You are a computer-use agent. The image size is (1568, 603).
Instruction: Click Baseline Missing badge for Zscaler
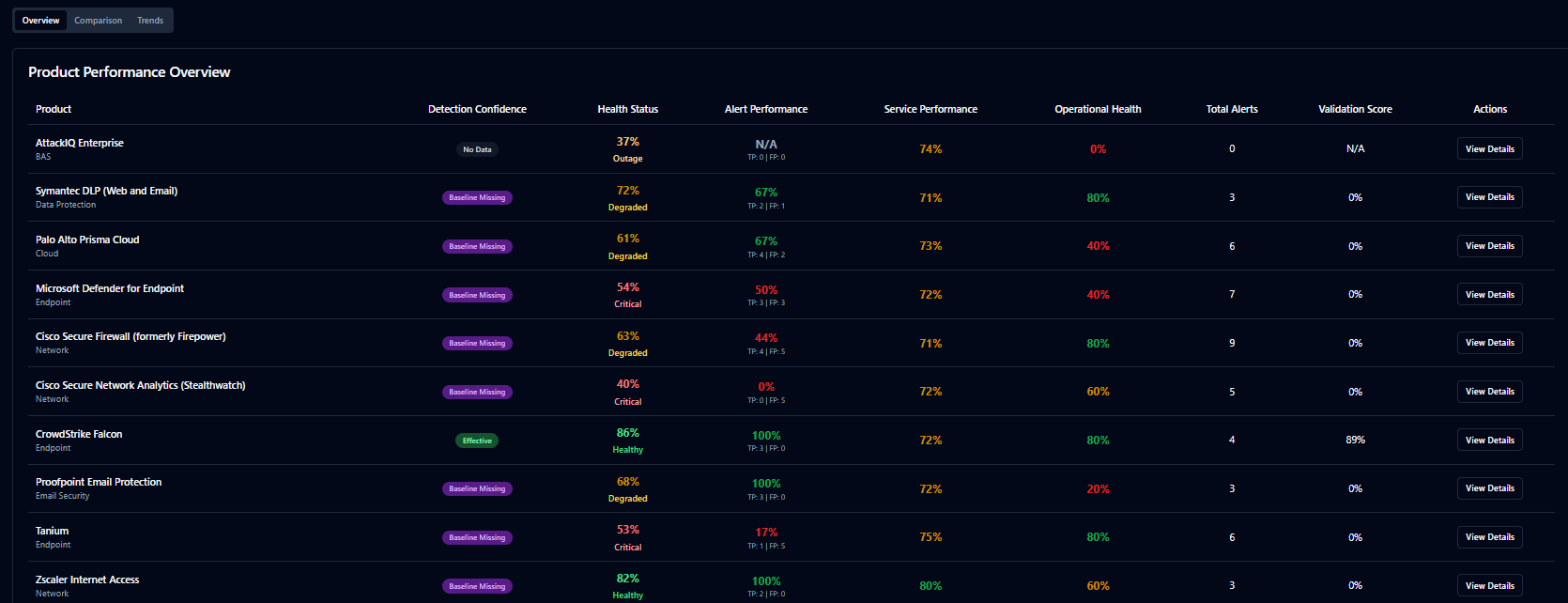pyautogui.click(x=477, y=586)
